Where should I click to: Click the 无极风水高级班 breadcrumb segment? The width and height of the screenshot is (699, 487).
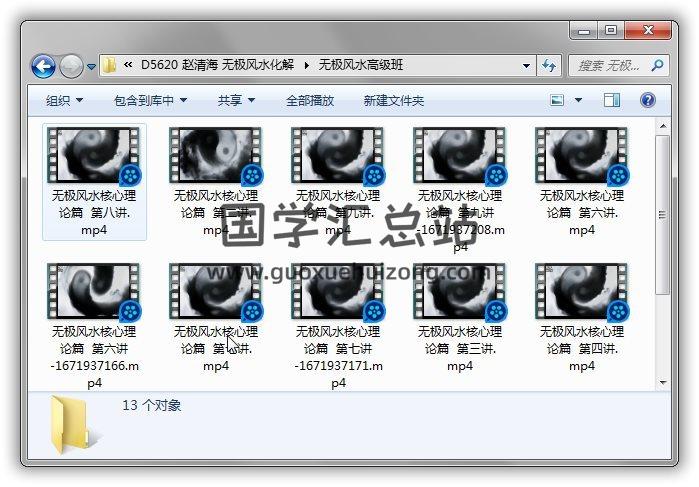point(361,66)
